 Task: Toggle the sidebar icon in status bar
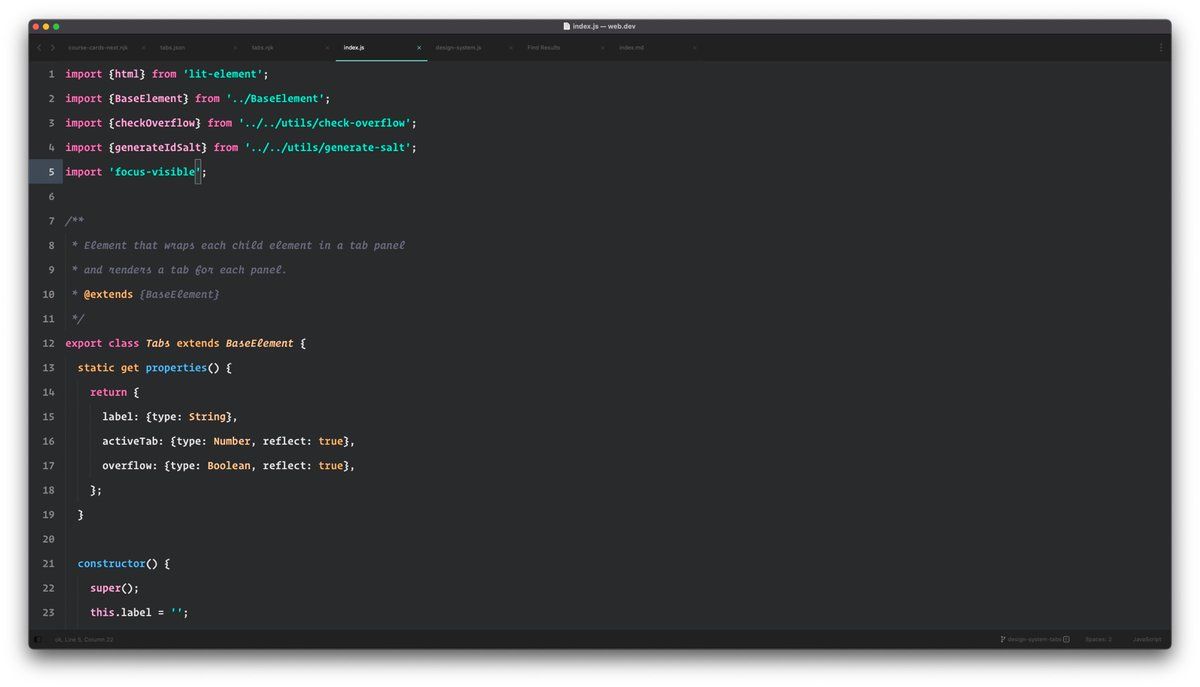tap(38, 639)
